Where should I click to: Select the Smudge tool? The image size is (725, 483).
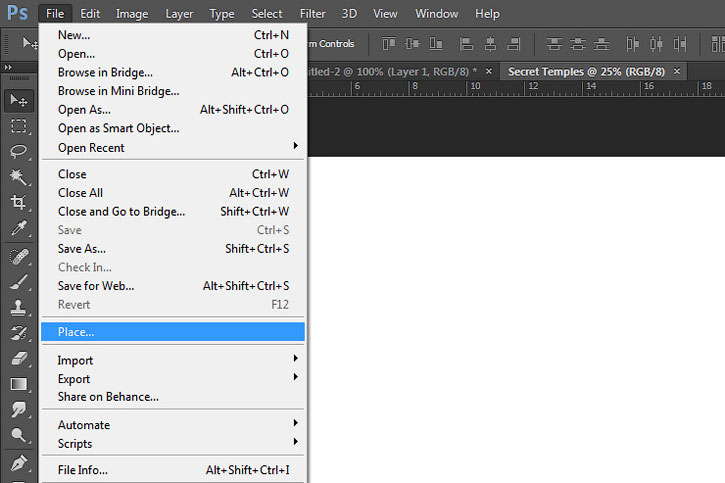tap(19, 409)
